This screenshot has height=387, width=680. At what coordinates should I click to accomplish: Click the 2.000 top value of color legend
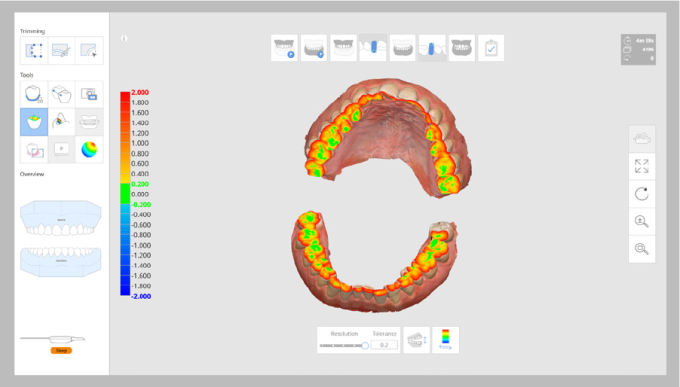(x=140, y=92)
